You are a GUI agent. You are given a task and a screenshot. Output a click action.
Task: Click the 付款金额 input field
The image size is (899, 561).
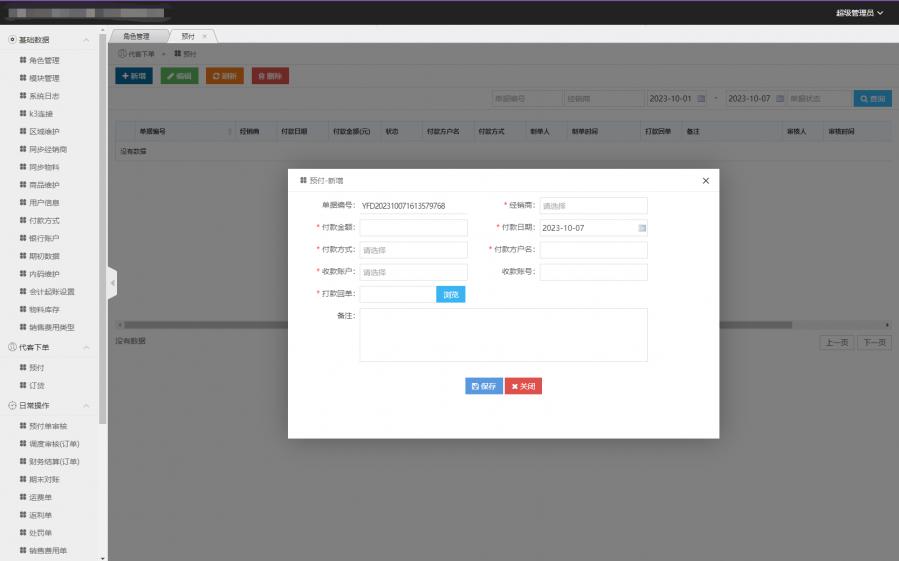413,228
